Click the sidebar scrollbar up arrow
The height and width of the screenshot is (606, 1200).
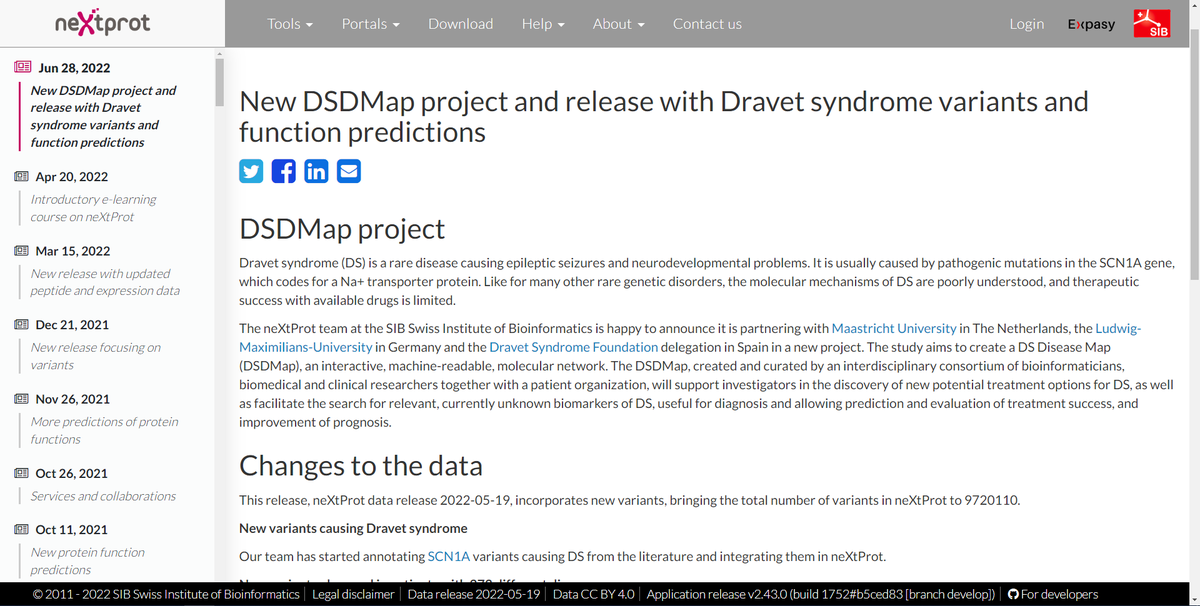(220, 52)
